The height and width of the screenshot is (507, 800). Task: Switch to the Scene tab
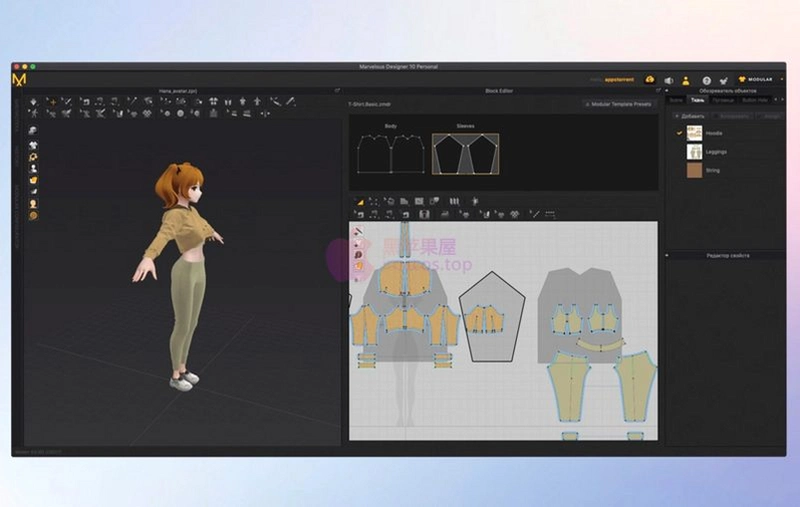pyautogui.click(x=676, y=100)
